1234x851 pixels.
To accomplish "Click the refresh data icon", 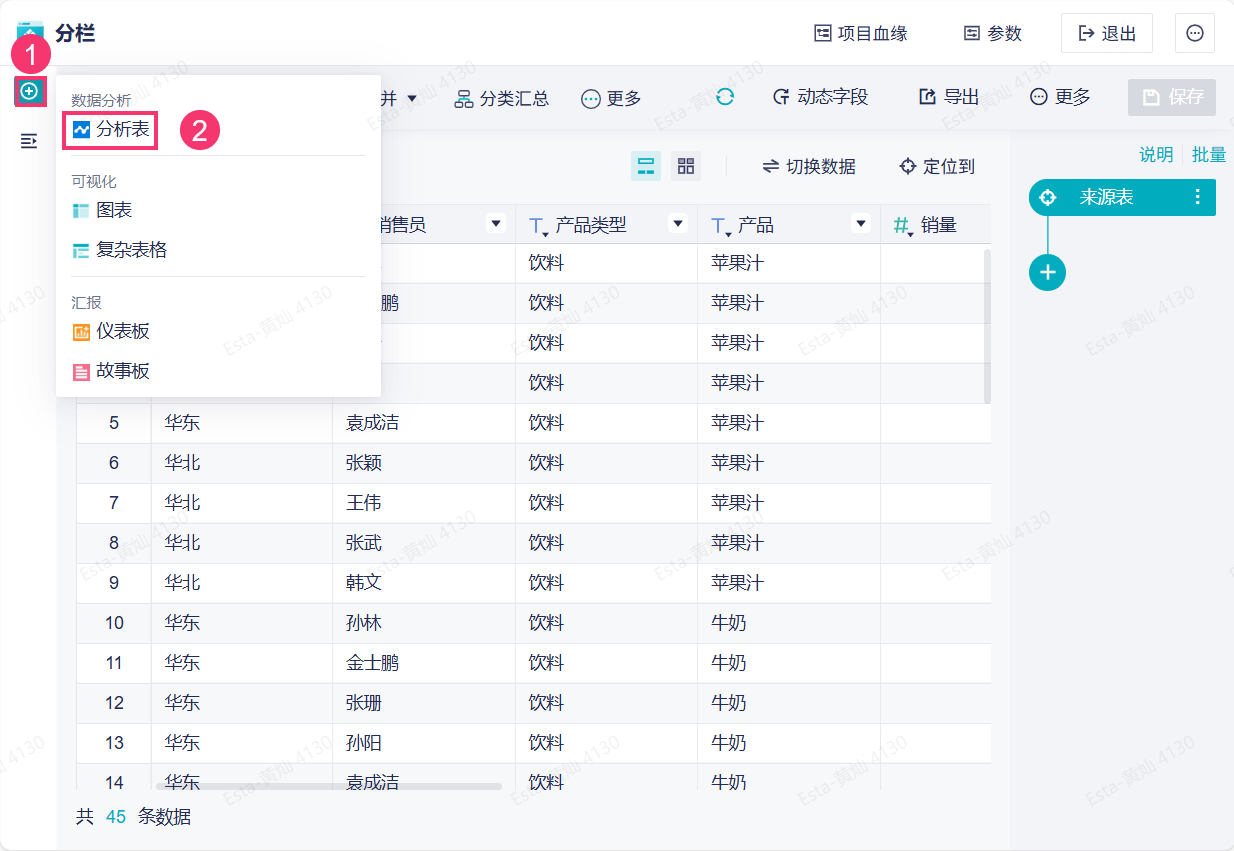I will [x=725, y=97].
